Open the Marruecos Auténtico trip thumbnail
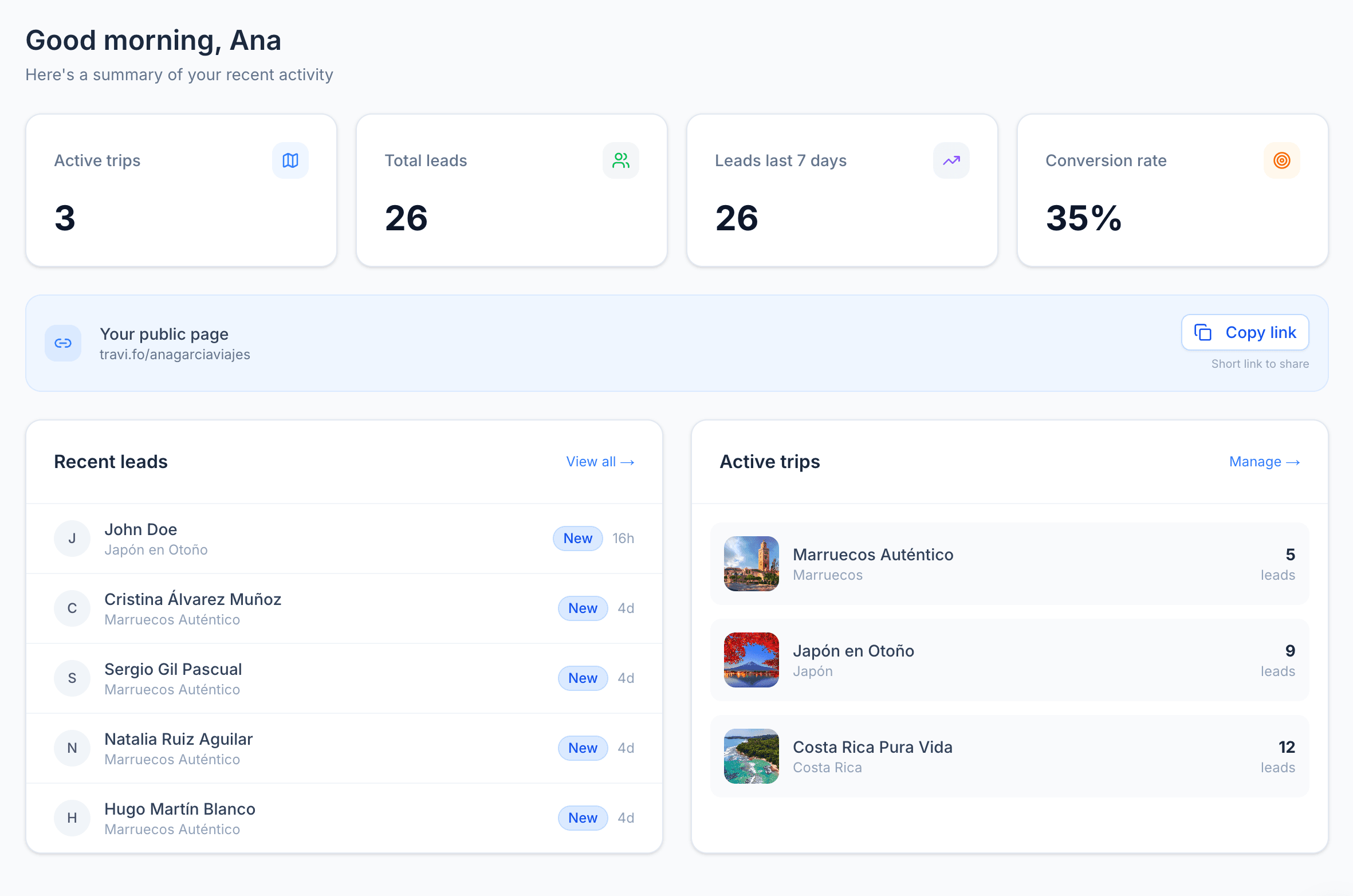Viewport: 1353px width, 896px height. [x=751, y=564]
